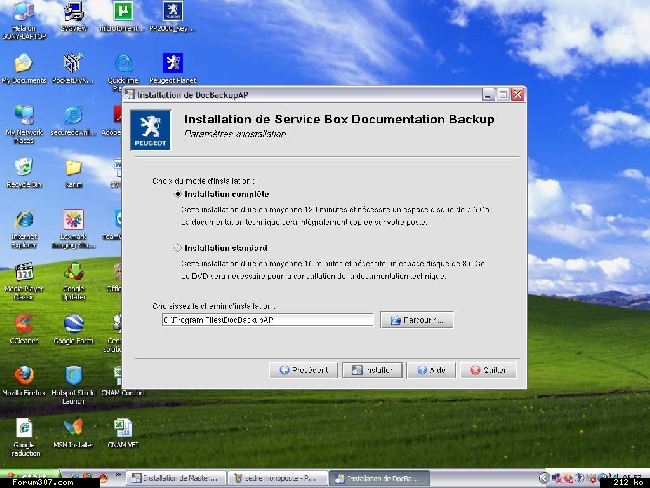Select the Google Earth desktop icon
650x488 pixels.
click(x=73, y=329)
